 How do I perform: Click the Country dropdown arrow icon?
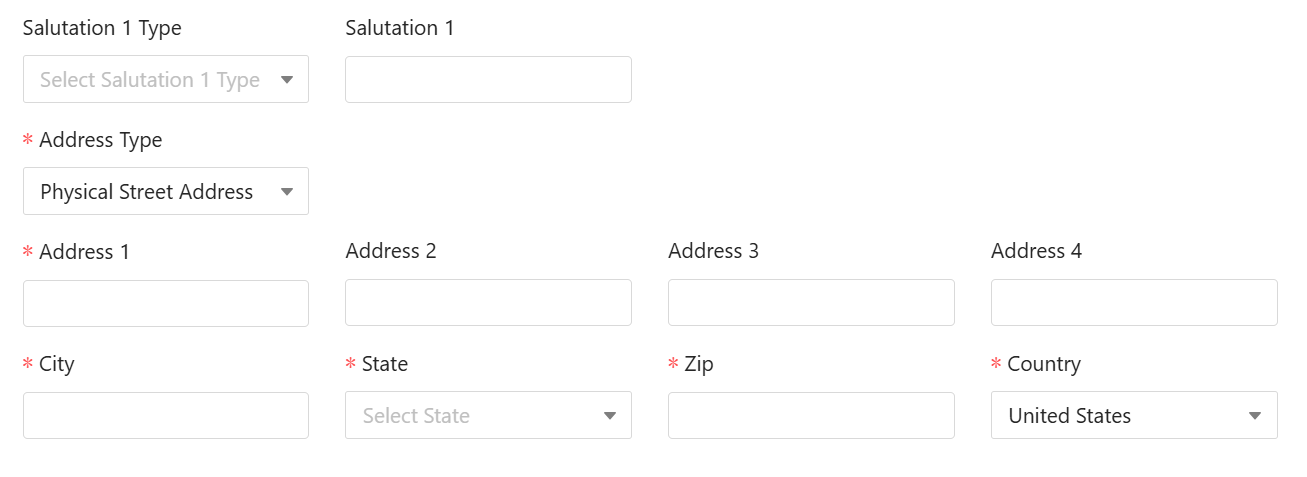(1255, 416)
